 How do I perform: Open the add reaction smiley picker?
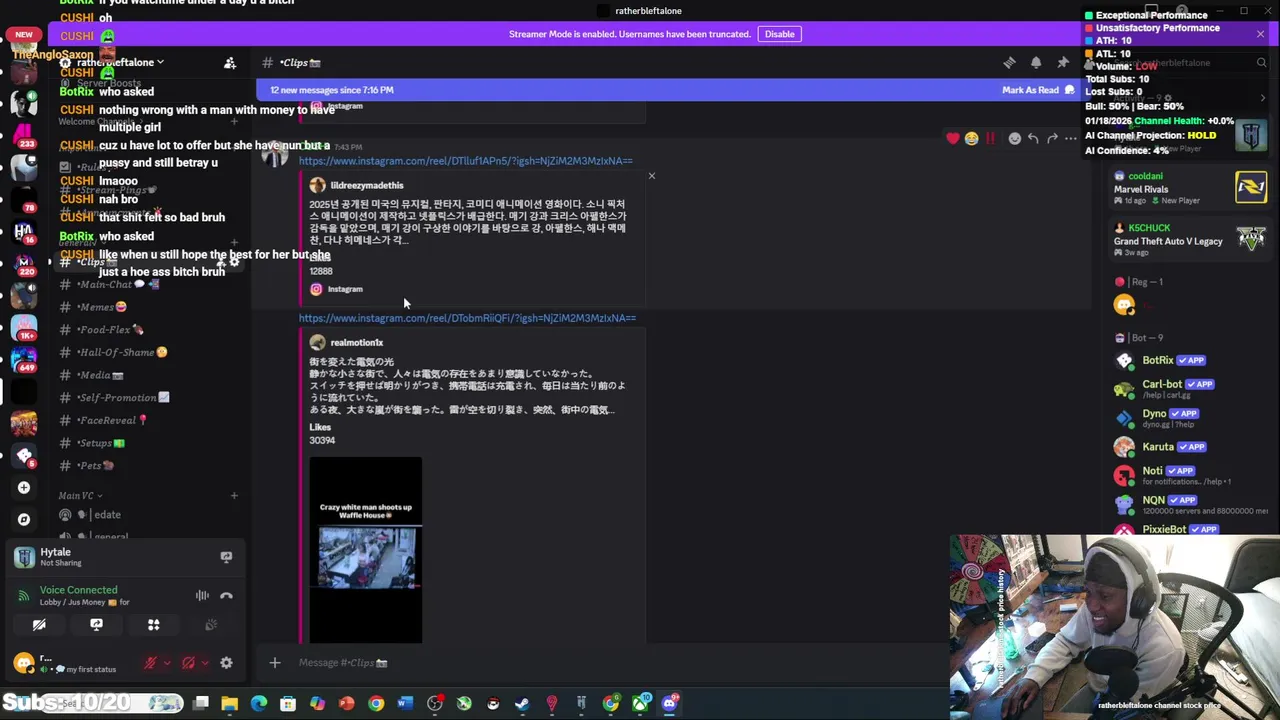coord(1015,138)
